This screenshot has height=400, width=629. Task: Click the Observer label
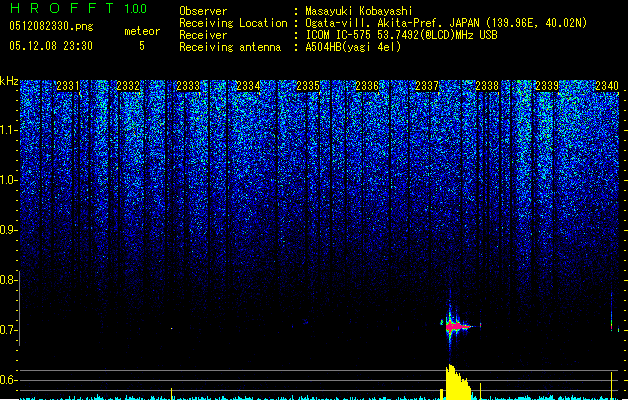[203, 11]
